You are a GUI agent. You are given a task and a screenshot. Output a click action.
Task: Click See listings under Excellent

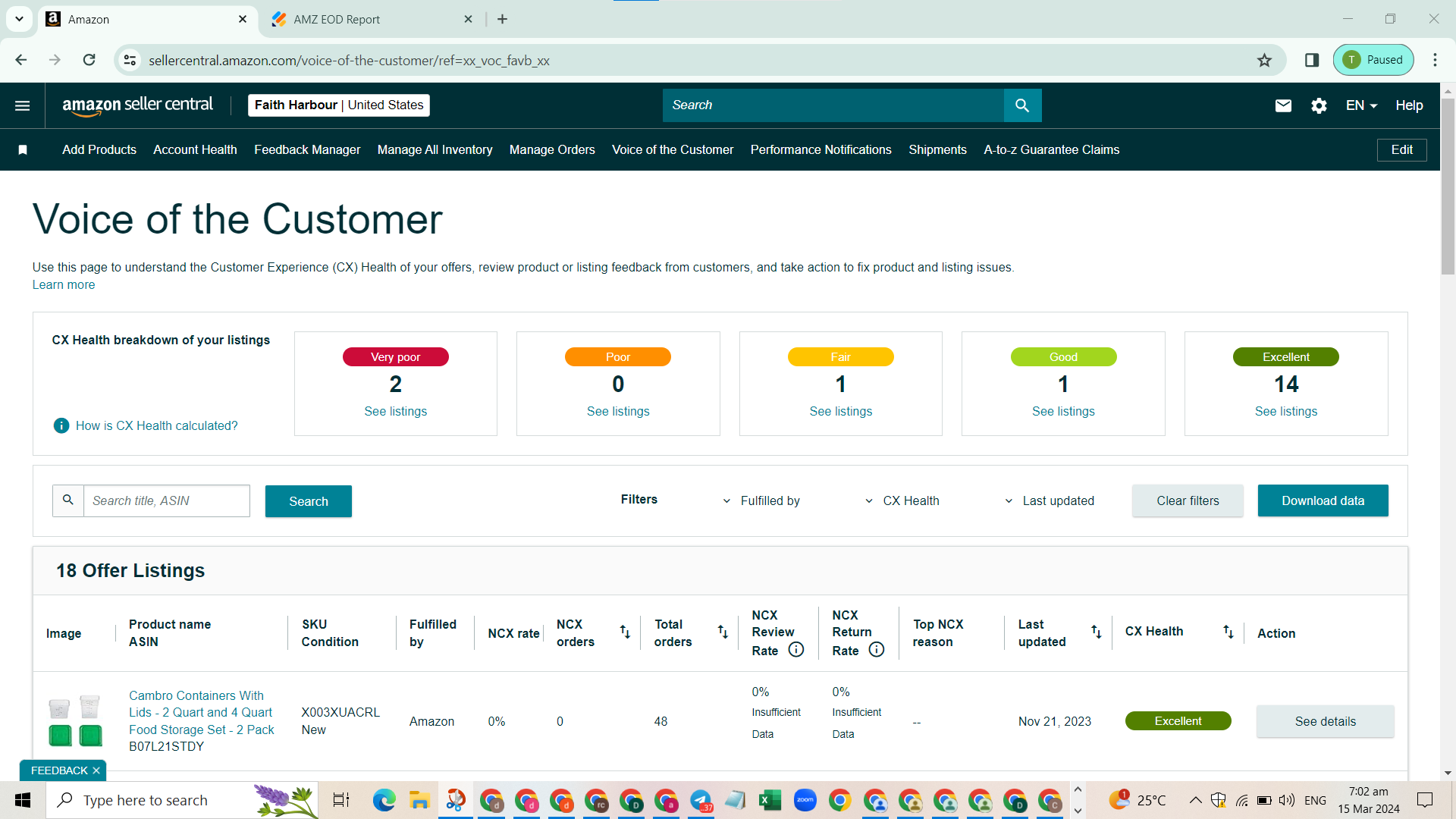point(1286,412)
